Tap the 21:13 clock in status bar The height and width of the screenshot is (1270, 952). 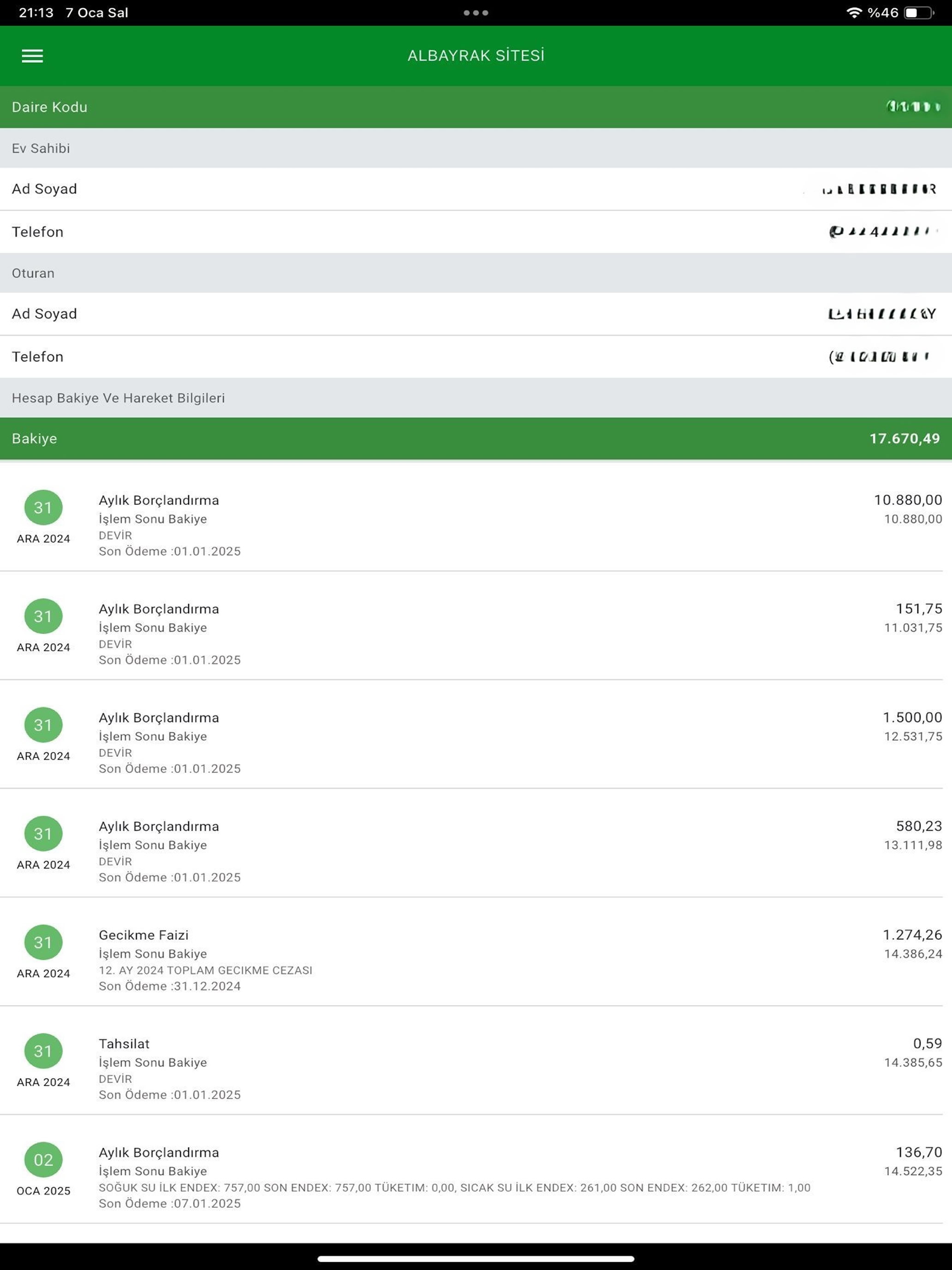pos(36,12)
